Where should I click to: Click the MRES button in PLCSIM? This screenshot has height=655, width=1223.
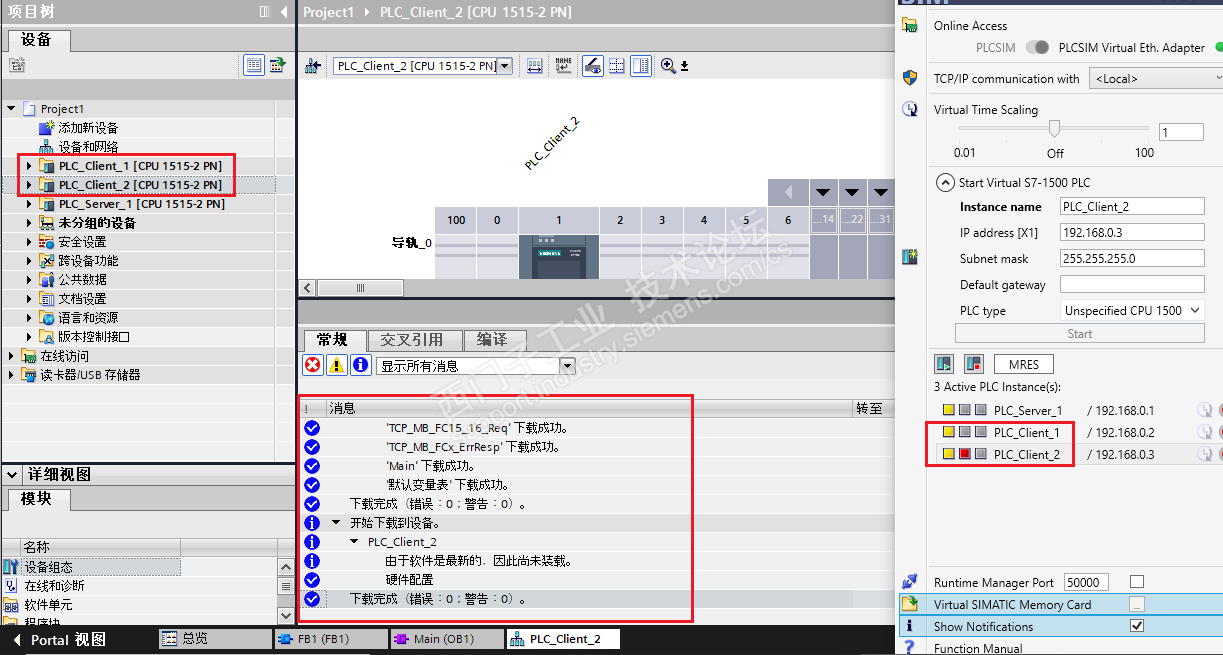click(x=1023, y=364)
